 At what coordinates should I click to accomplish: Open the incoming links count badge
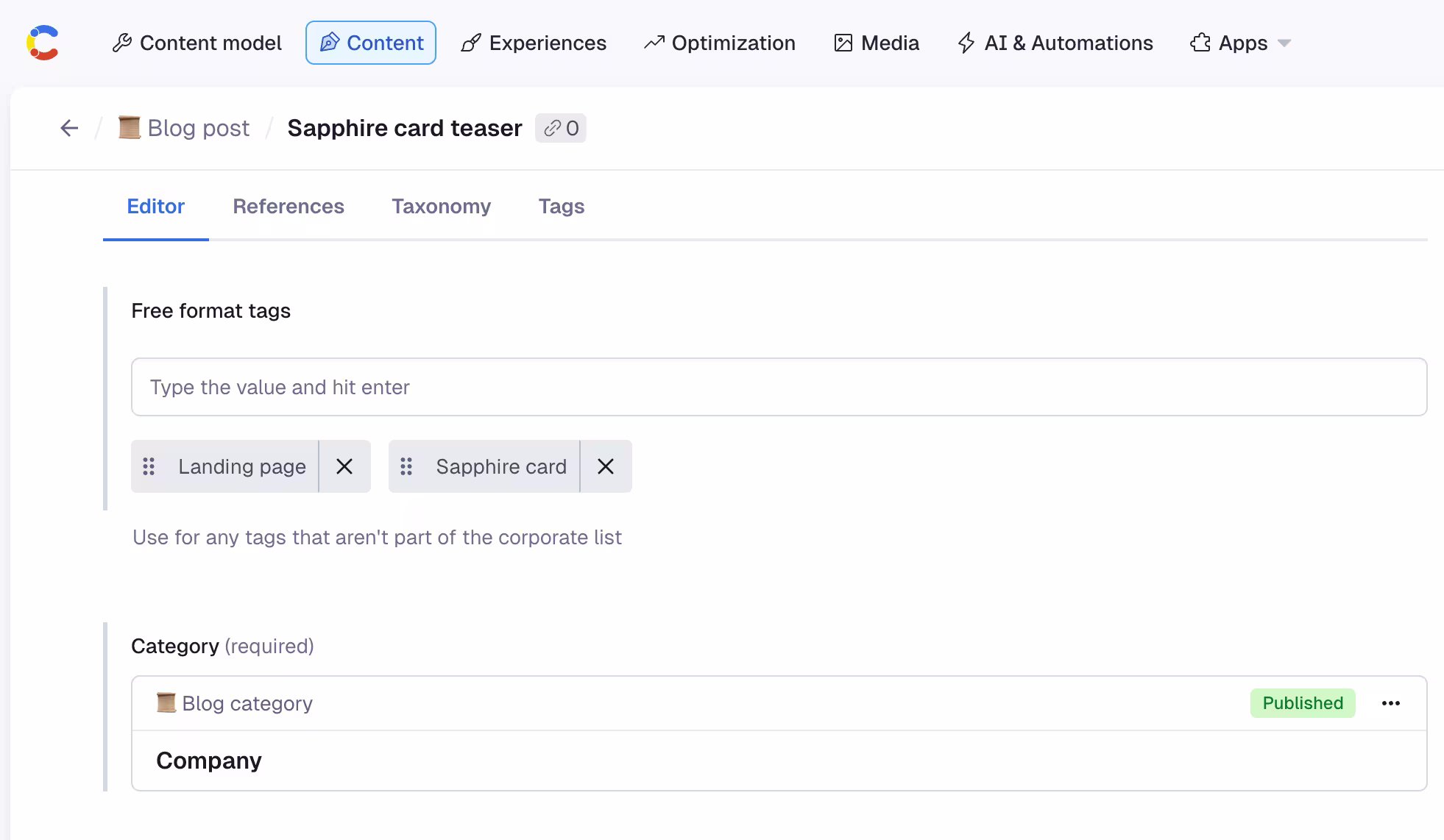561,128
